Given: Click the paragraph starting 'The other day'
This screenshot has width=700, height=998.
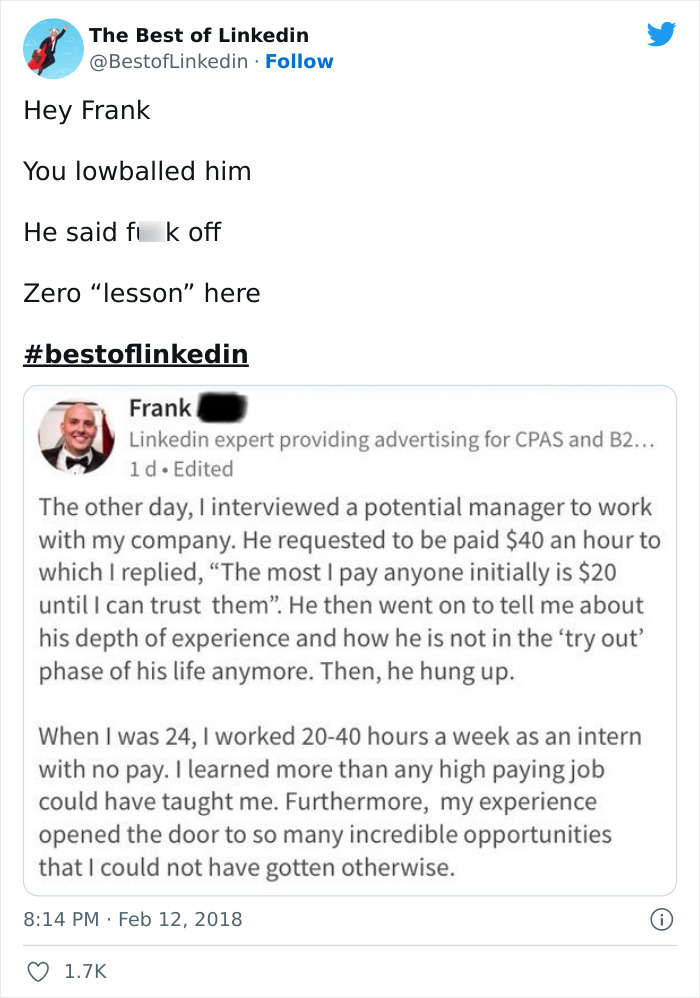Looking at the screenshot, I should [x=350, y=588].
